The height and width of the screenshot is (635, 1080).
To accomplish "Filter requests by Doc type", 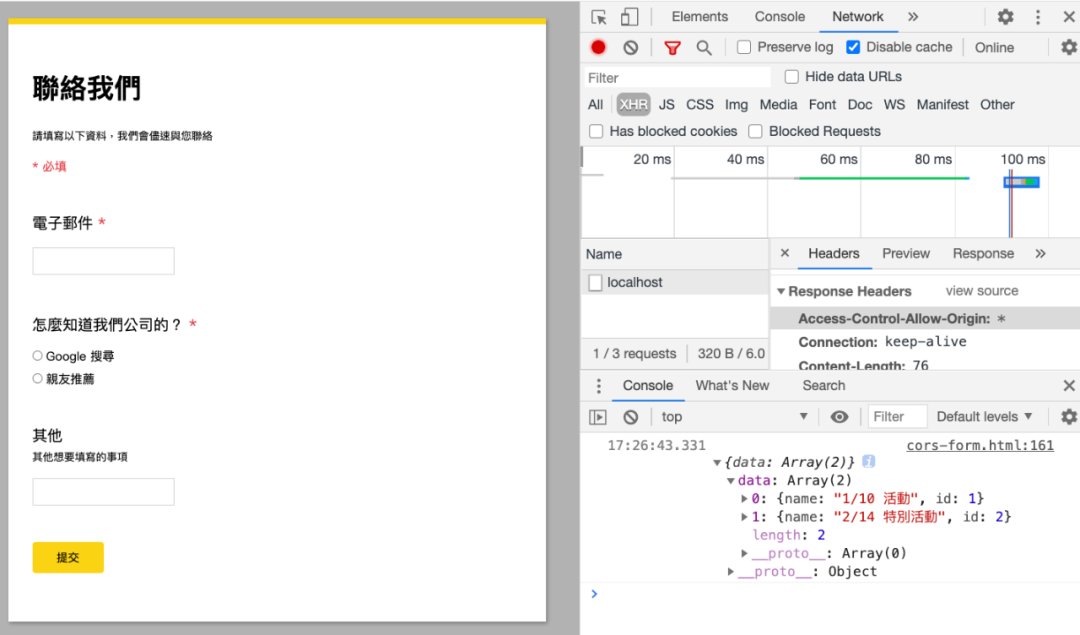I will (860, 105).
